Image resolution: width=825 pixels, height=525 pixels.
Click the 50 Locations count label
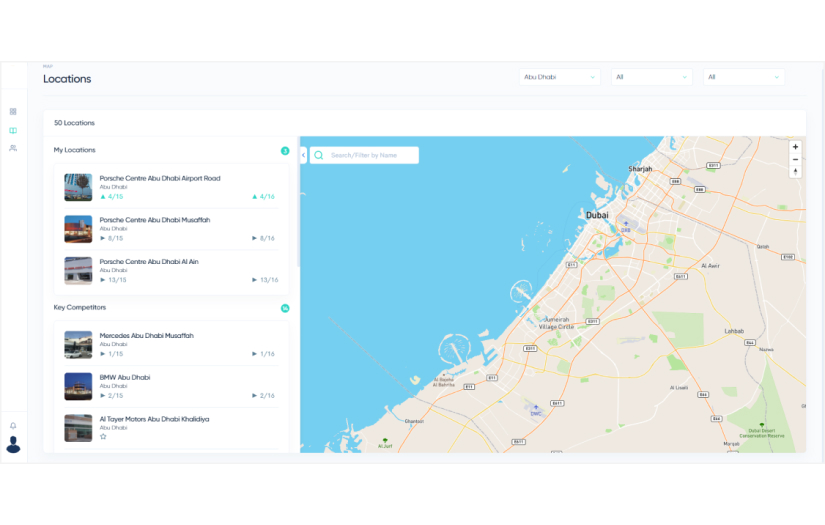tap(74, 123)
